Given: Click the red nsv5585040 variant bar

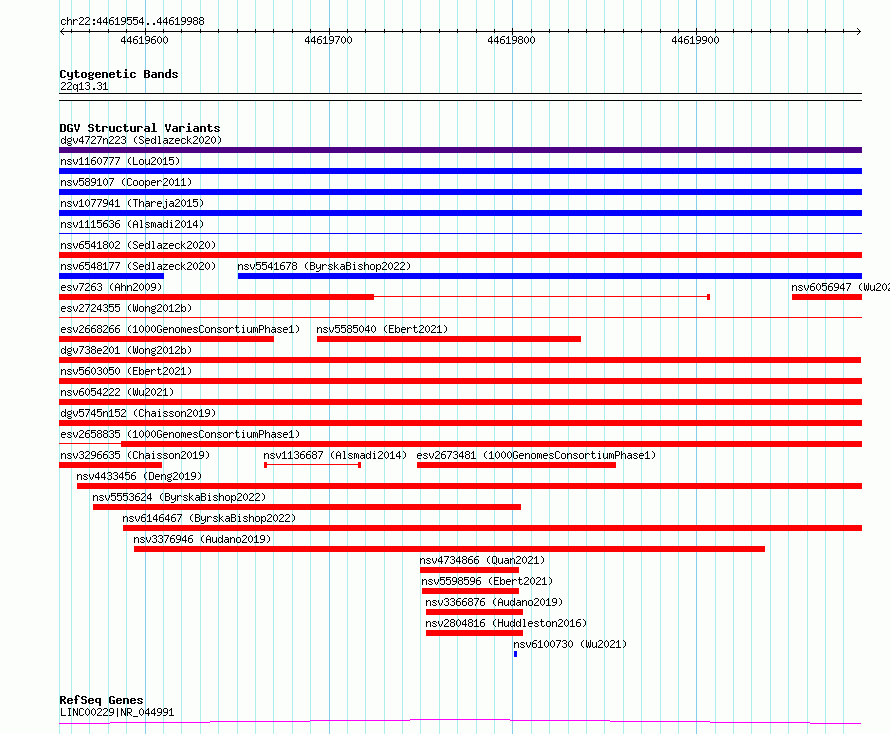Looking at the screenshot, I should point(448,339).
